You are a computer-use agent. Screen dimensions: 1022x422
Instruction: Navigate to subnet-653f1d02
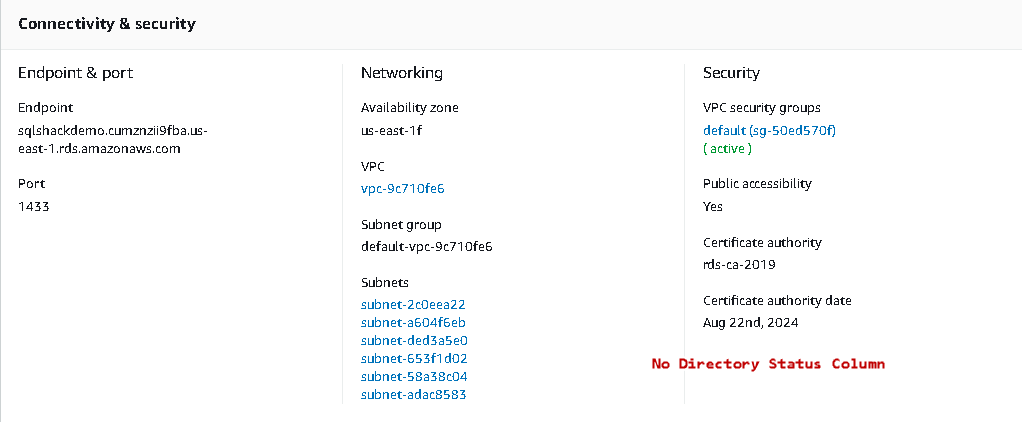[x=414, y=358]
